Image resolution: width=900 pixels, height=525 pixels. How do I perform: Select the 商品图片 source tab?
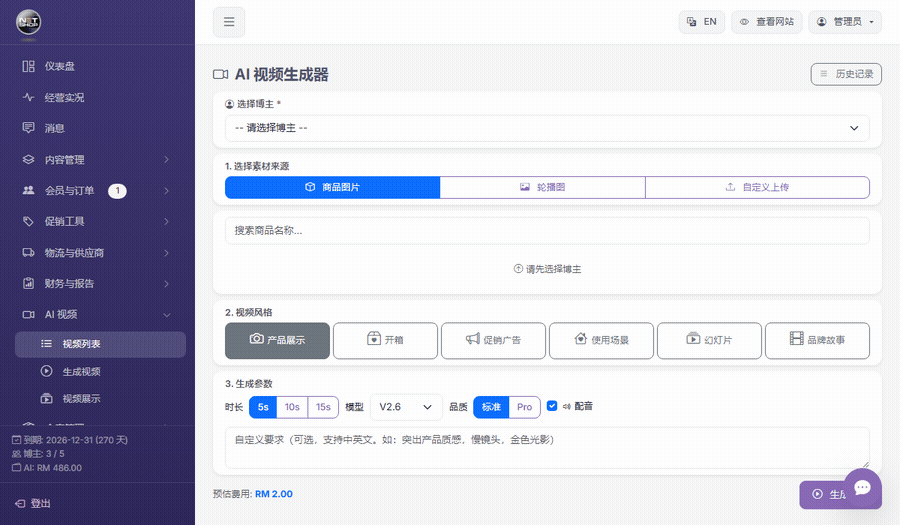click(x=332, y=187)
